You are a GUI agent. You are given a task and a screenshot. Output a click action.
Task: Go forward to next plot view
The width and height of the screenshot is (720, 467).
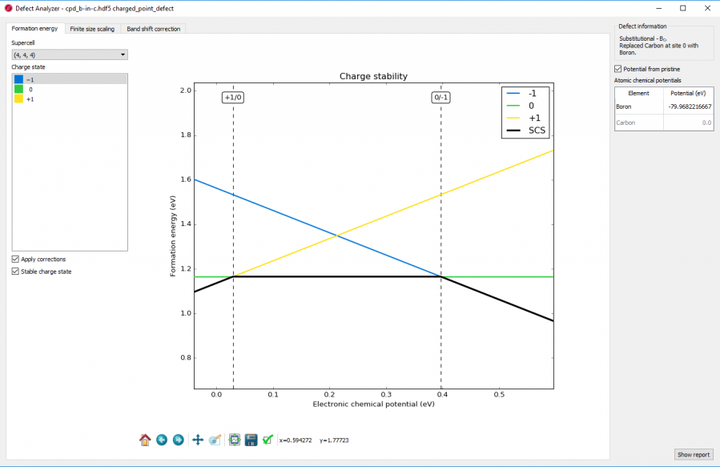[178, 440]
